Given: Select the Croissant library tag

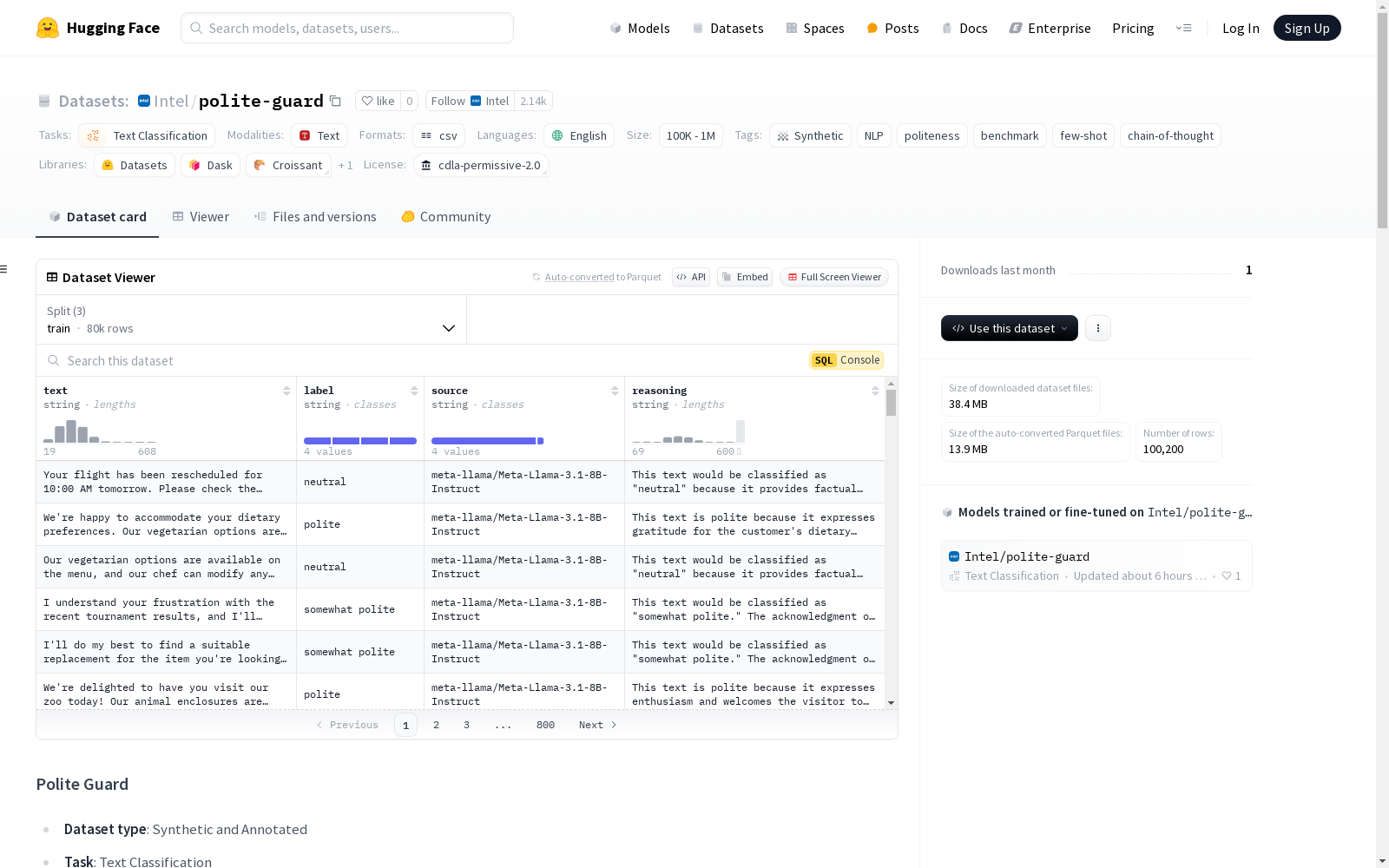Looking at the screenshot, I should tap(288, 165).
